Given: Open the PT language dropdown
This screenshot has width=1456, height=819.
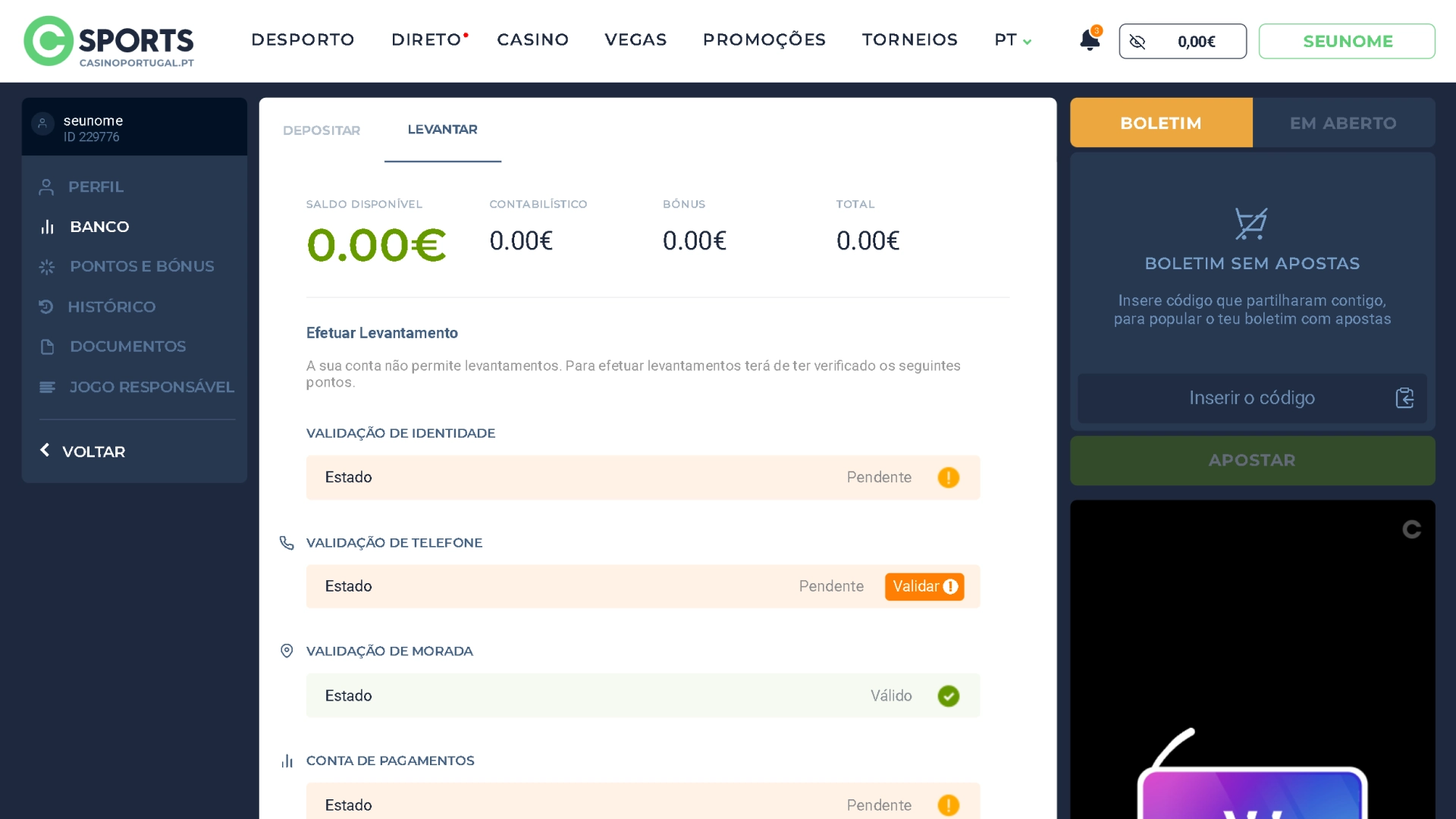Looking at the screenshot, I should coord(1012,40).
